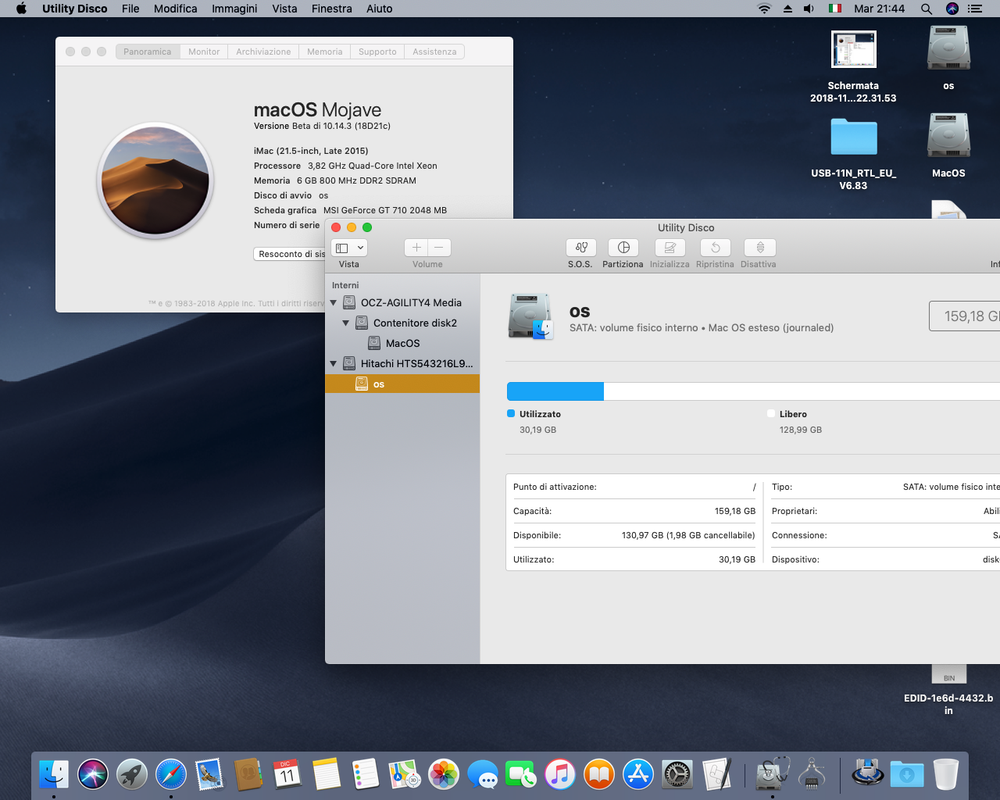Open Spotlight search magnifier

[927, 8]
